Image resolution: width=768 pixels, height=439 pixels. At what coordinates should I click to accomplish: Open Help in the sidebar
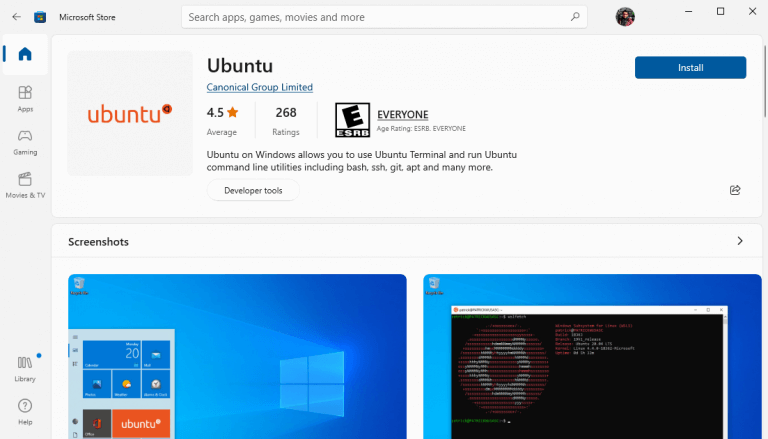(25, 412)
